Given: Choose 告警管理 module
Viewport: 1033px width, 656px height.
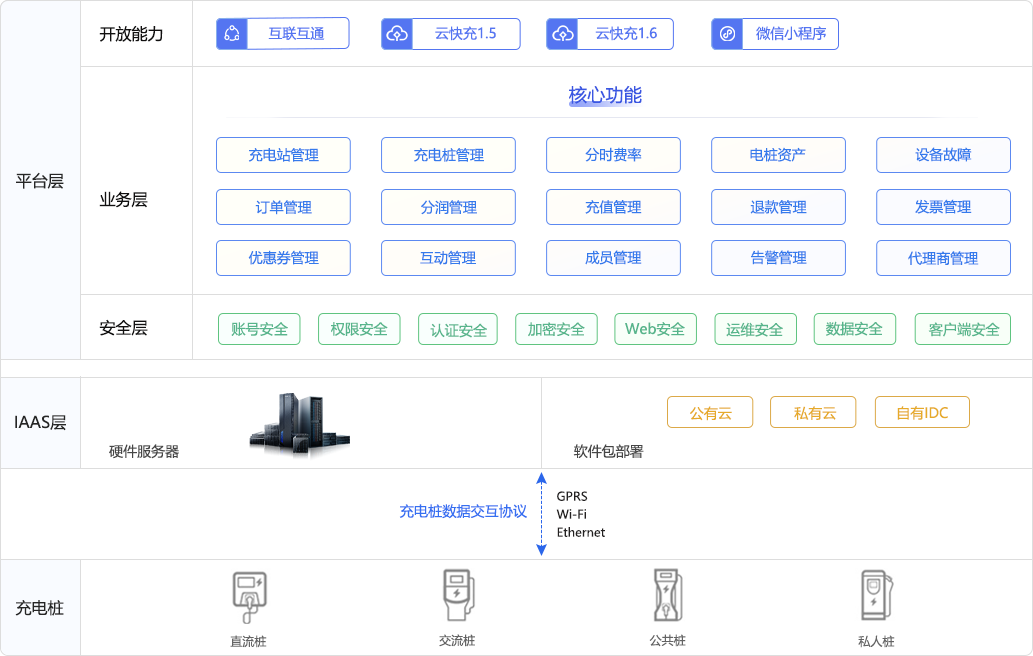Looking at the screenshot, I should point(778,258).
